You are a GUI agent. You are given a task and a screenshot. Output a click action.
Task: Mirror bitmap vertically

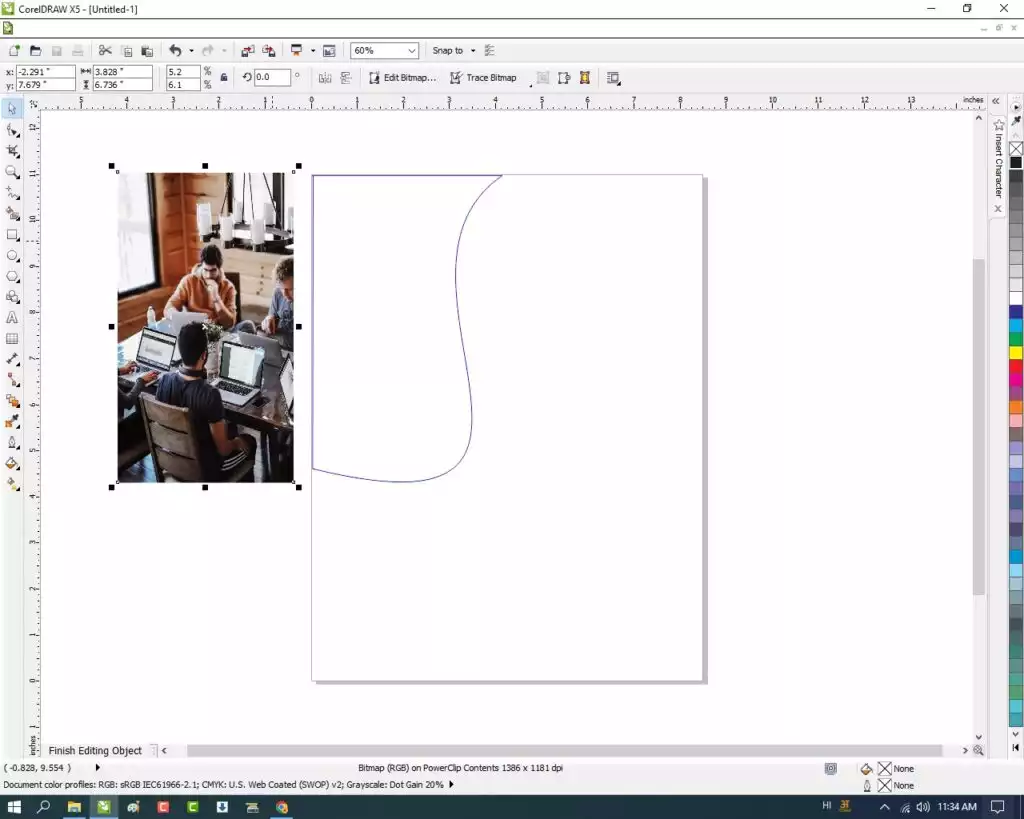(345, 78)
